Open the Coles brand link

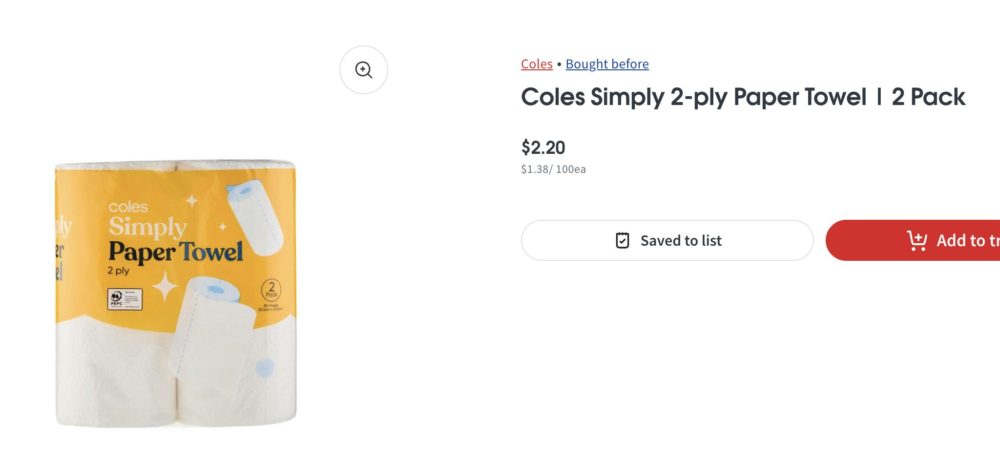tap(536, 64)
